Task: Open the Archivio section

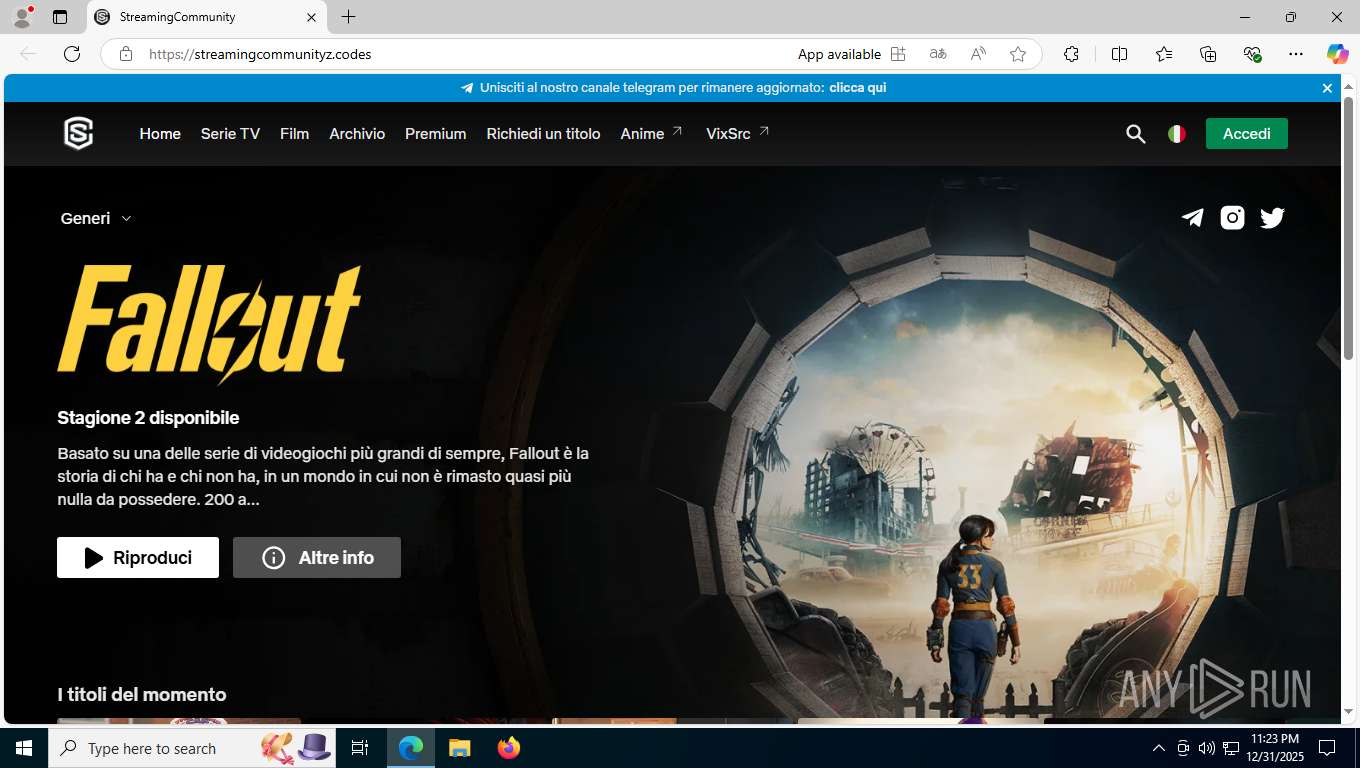Action: tap(357, 134)
